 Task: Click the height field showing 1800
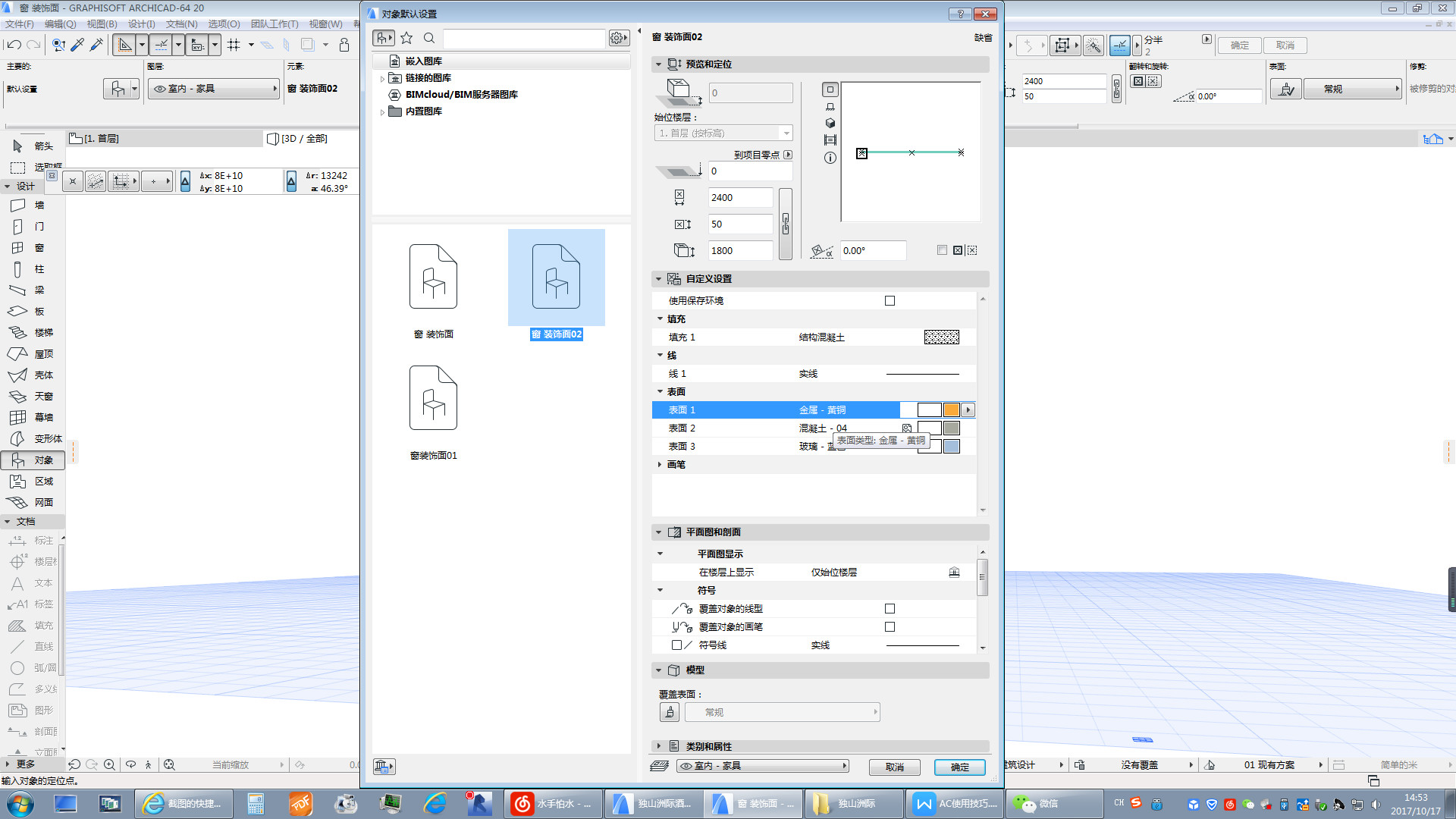click(x=740, y=251)
